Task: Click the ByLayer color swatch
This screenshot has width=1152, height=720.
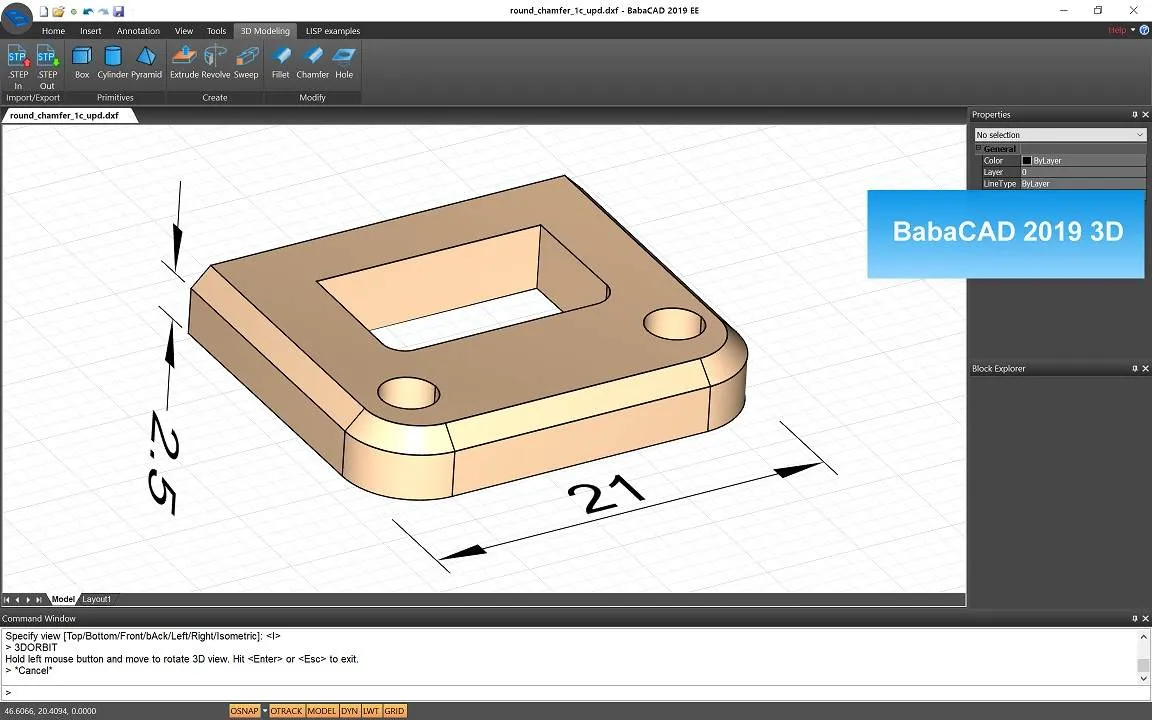Action: (x=1027, y=161)
